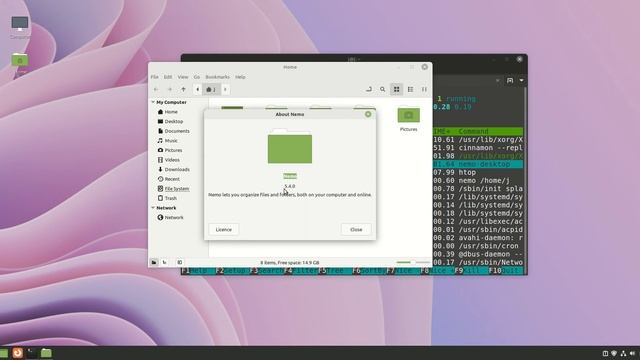640x360 pixels.
Task: Click the home path button in location bar
Action: 211,89
